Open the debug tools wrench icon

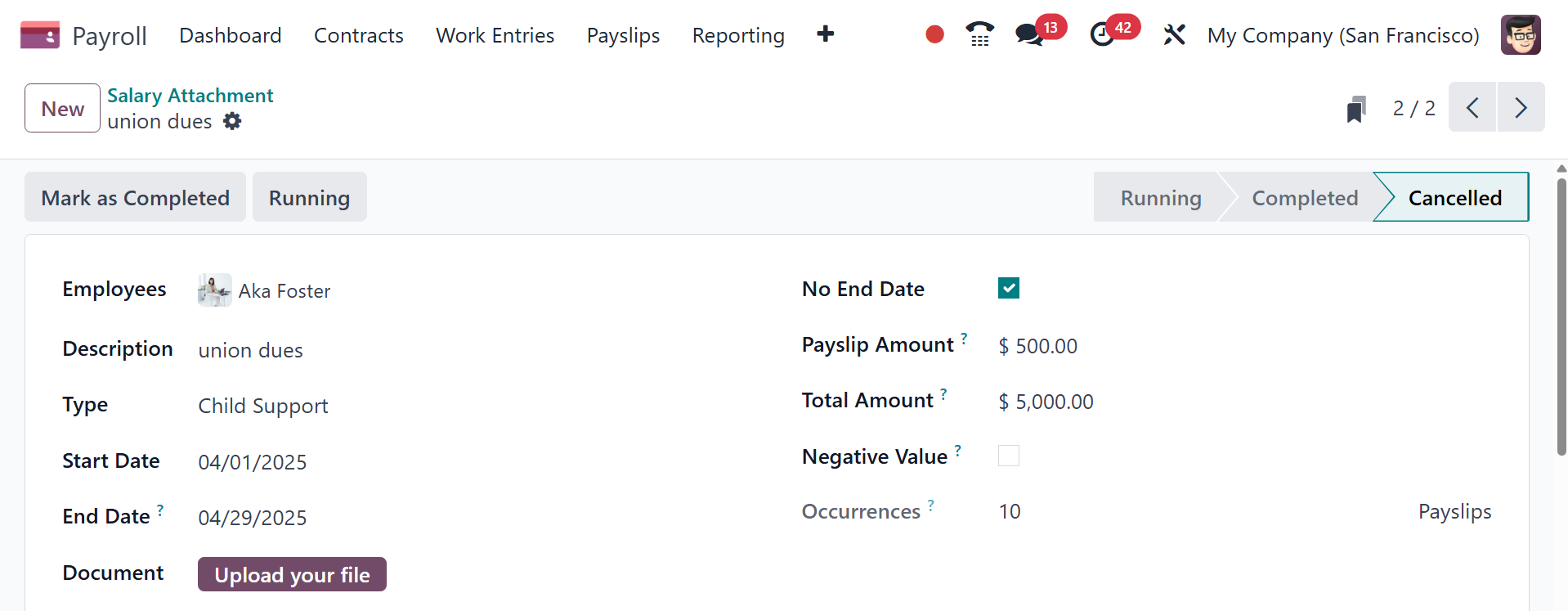pos(1174,34)
